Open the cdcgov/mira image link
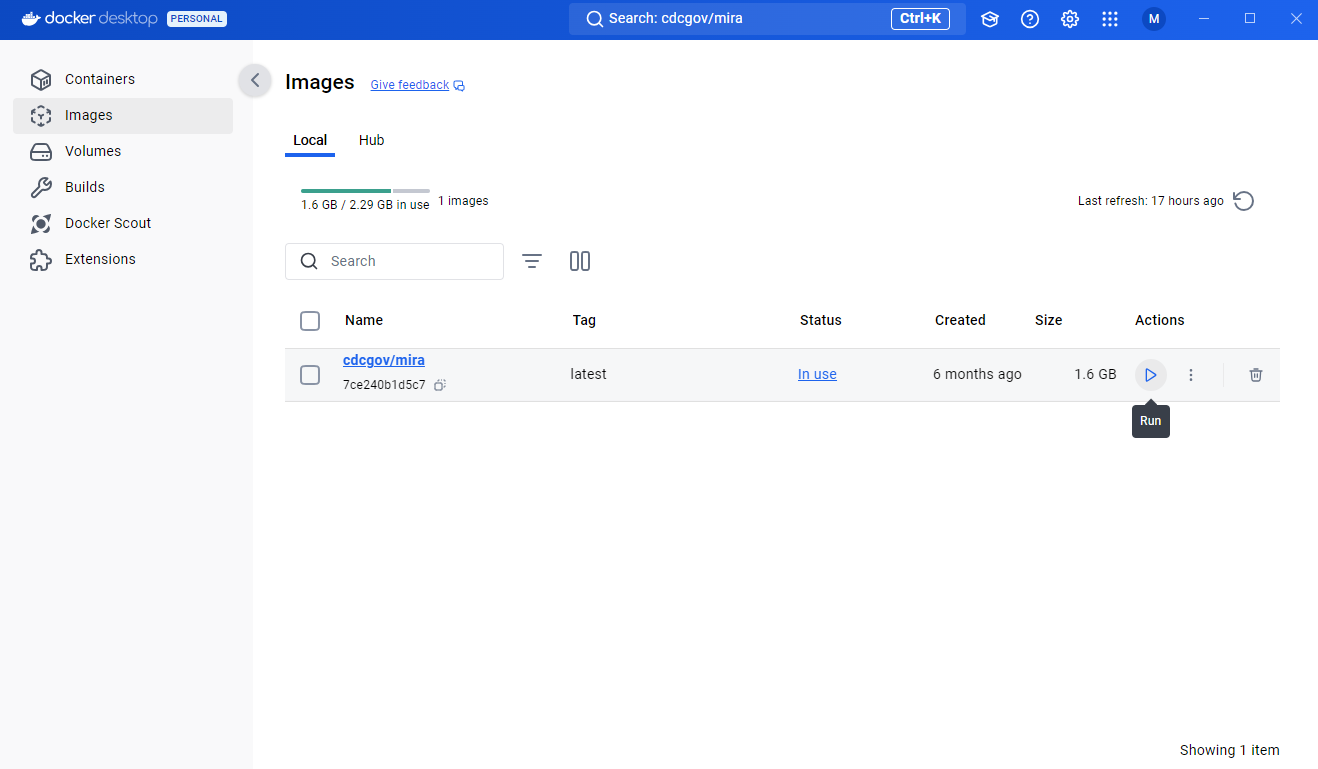Viewport: 1318px width, 769px height. (x=384, y=361)
